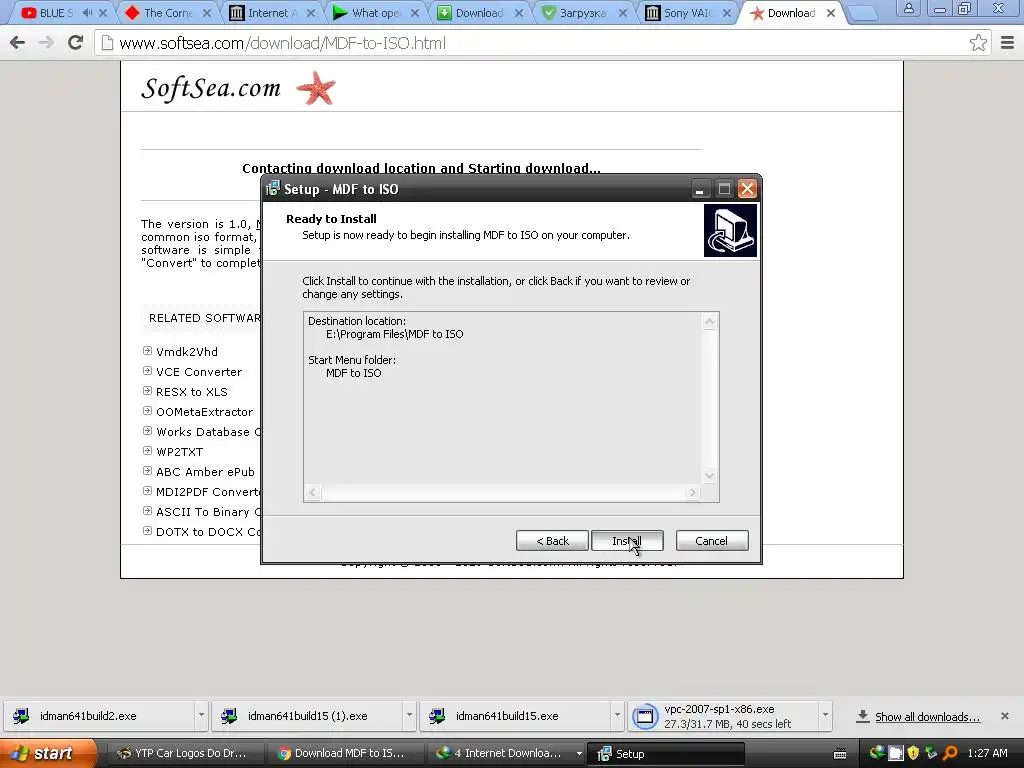Close the BLUE YouTube tab
The height and width of the screenshot is (768, 1024).
tap(103, 13)
